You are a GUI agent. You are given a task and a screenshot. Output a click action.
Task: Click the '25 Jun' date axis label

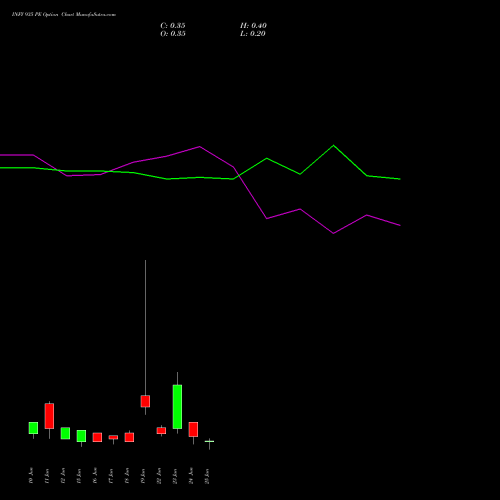point(207,476)
